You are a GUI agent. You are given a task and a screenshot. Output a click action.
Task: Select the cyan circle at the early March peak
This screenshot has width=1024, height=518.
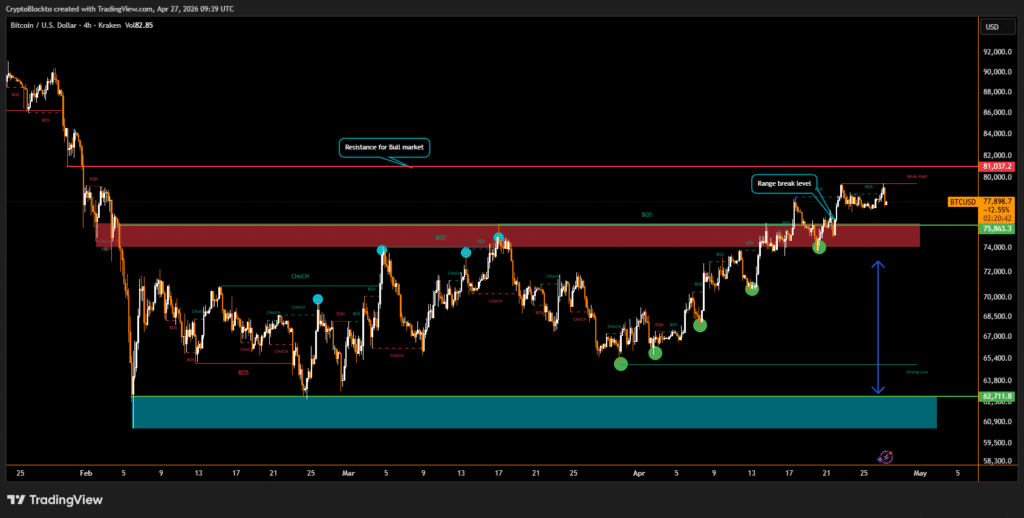(x=382, y=250)
